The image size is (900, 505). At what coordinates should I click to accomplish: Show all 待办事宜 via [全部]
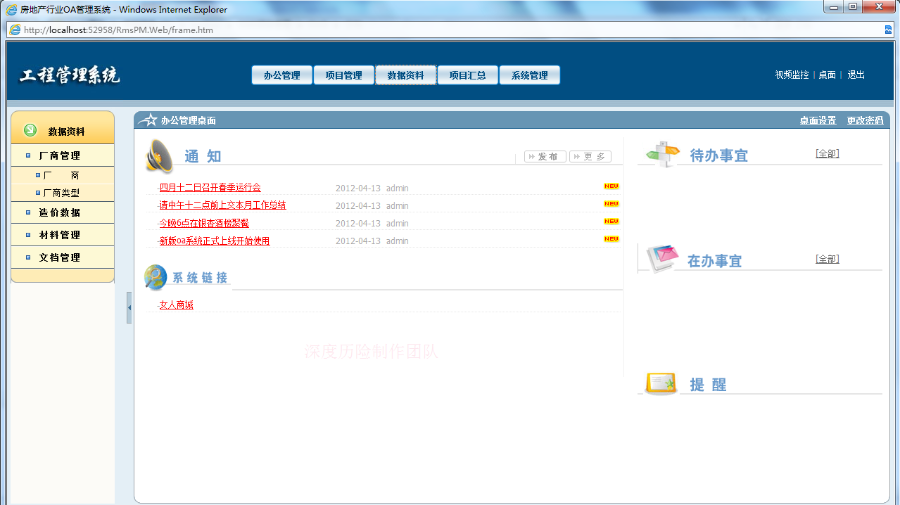[x=827, y=153]
